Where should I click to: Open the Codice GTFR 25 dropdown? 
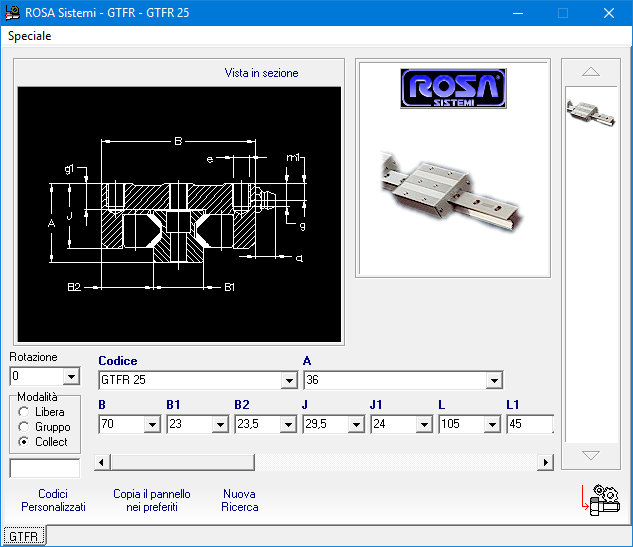[x=289, y=380]
